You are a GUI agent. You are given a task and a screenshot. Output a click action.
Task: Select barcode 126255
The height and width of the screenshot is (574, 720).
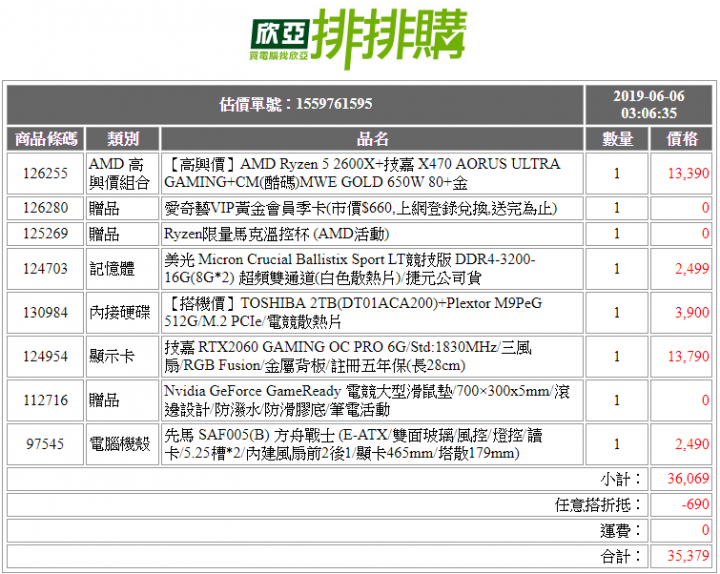45,174
